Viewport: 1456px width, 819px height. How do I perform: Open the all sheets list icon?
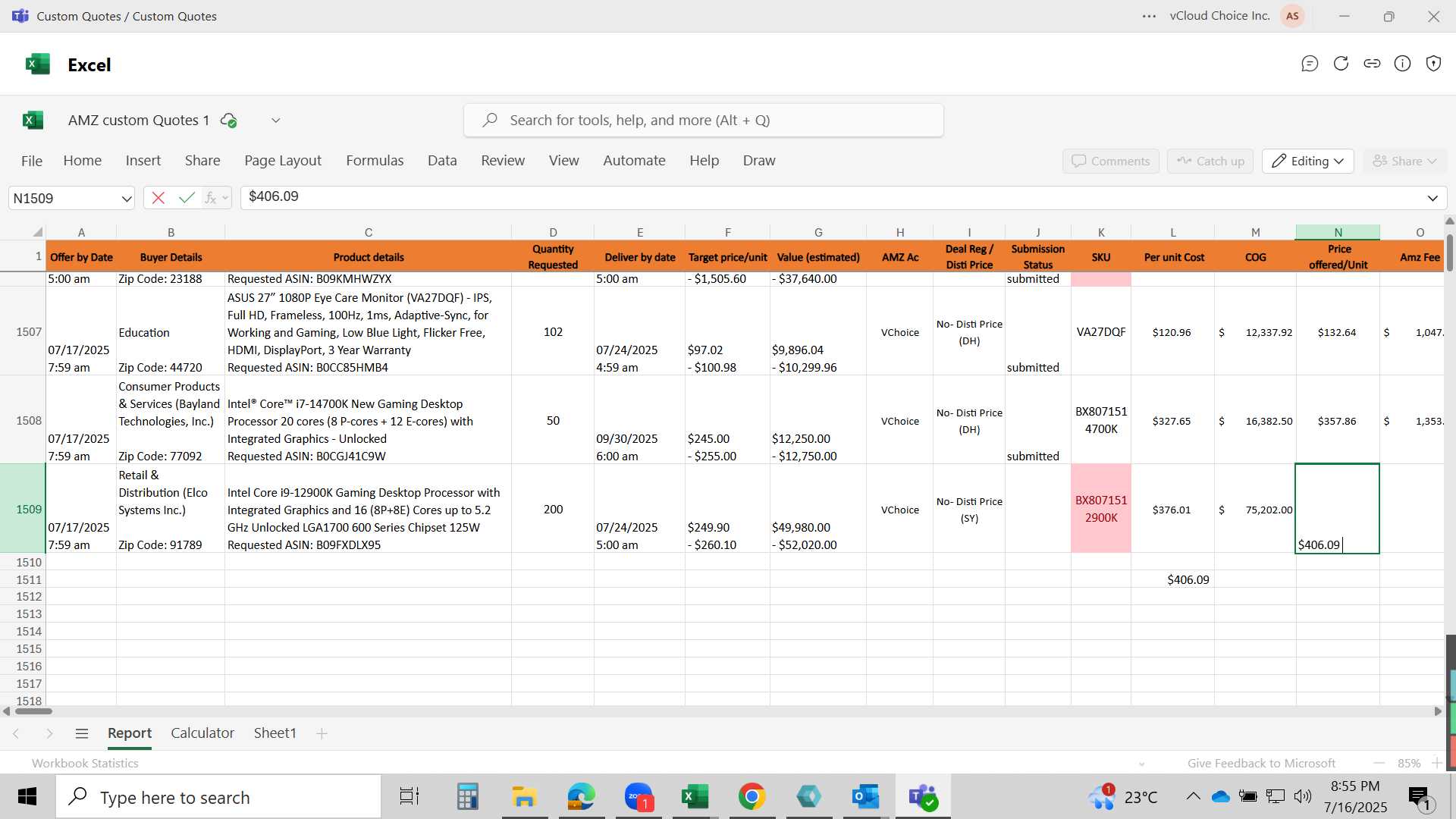click(x=82, y=733)
